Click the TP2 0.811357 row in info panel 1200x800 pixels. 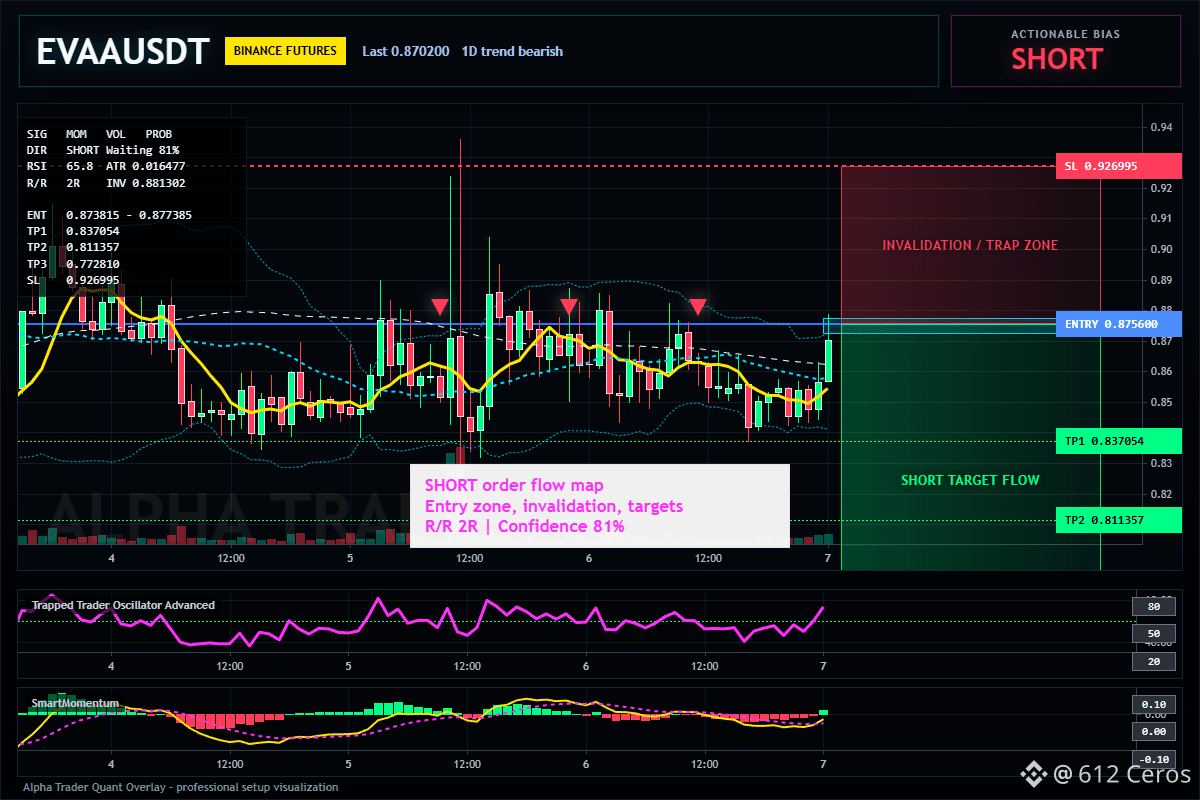(73, 247)
